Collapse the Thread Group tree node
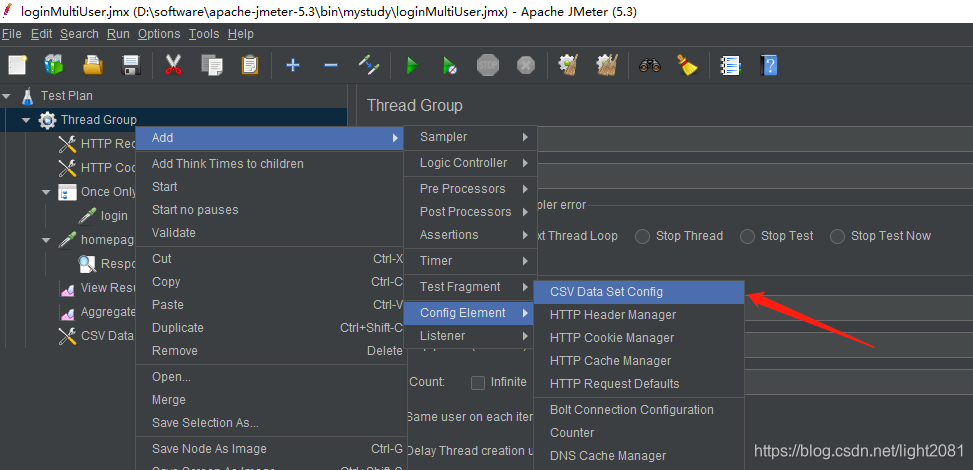This screenshot has width=973, height=470. click(x=26, y=120)
